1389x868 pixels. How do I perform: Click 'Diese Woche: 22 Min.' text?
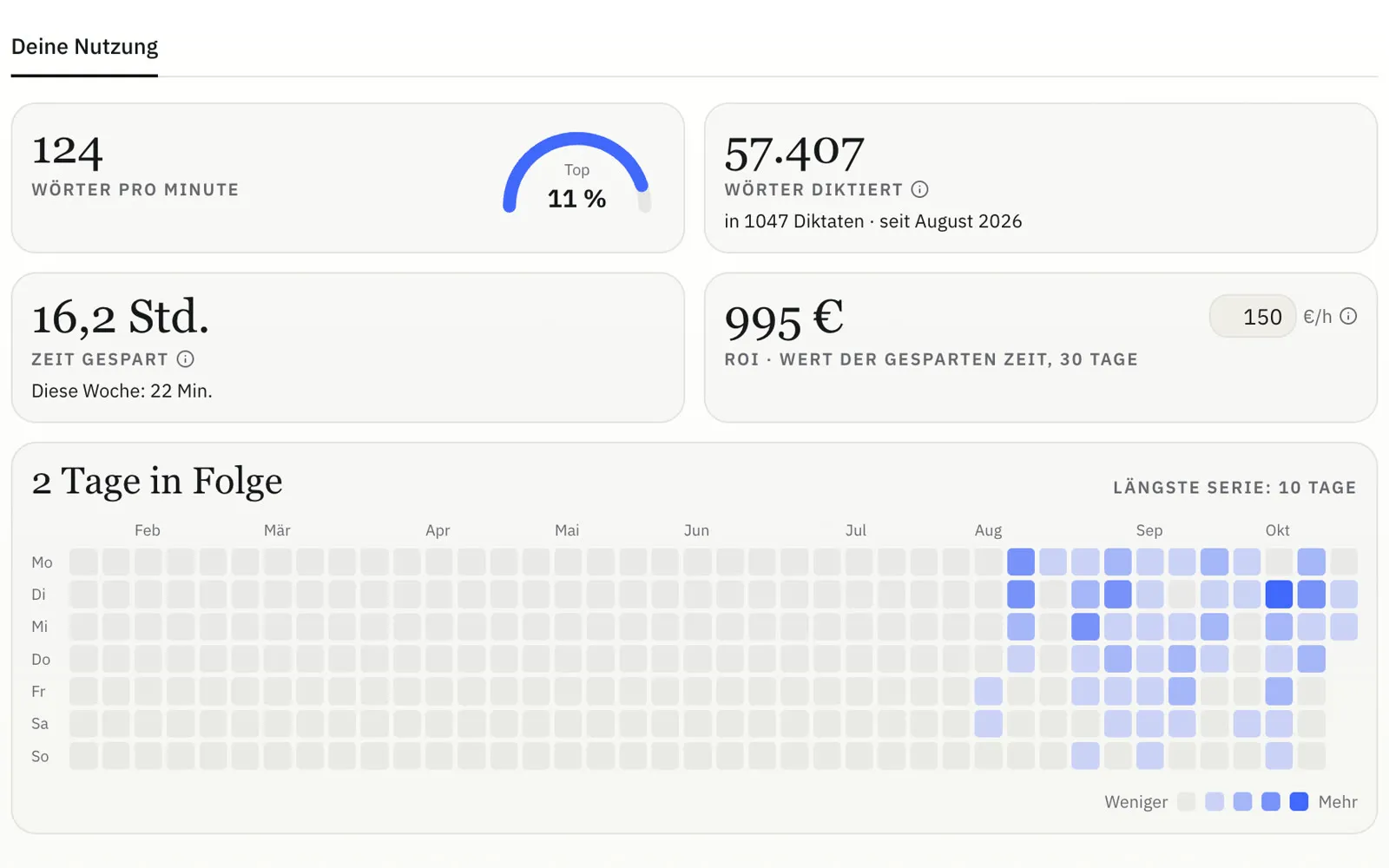click(122, 391)
